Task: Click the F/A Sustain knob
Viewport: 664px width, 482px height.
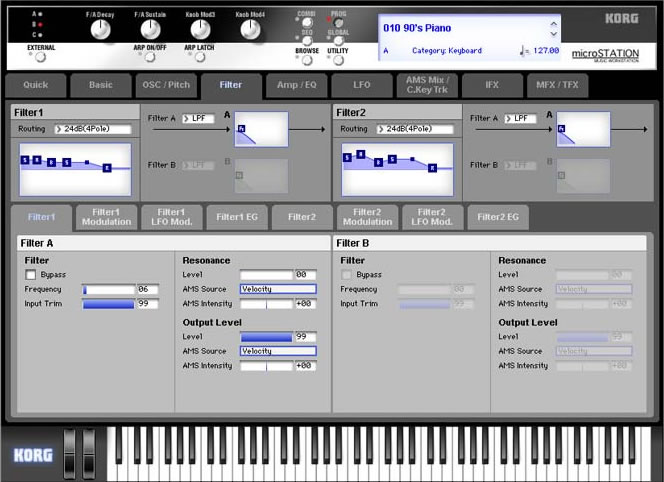Action: click(x=150, y=30)
